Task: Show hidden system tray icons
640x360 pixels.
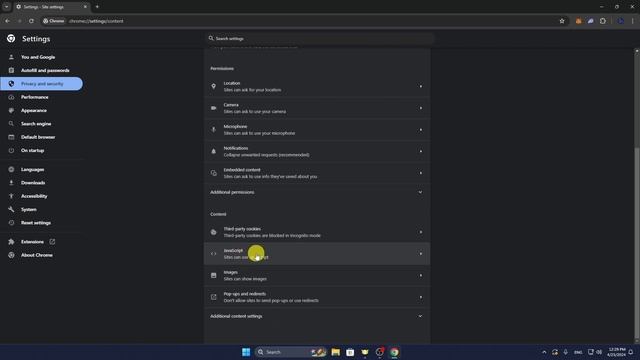Action: click(544, 352)
